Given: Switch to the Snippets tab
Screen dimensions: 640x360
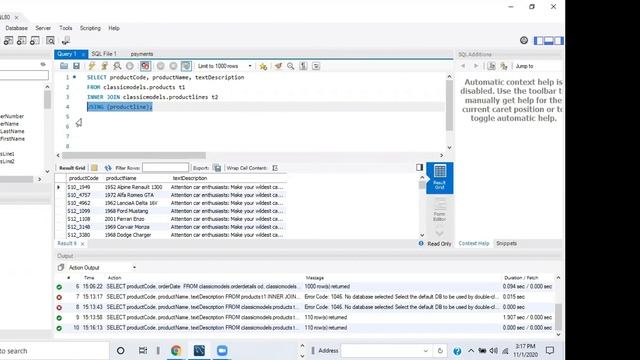Looking at the screenshot, I should [507, 243].
